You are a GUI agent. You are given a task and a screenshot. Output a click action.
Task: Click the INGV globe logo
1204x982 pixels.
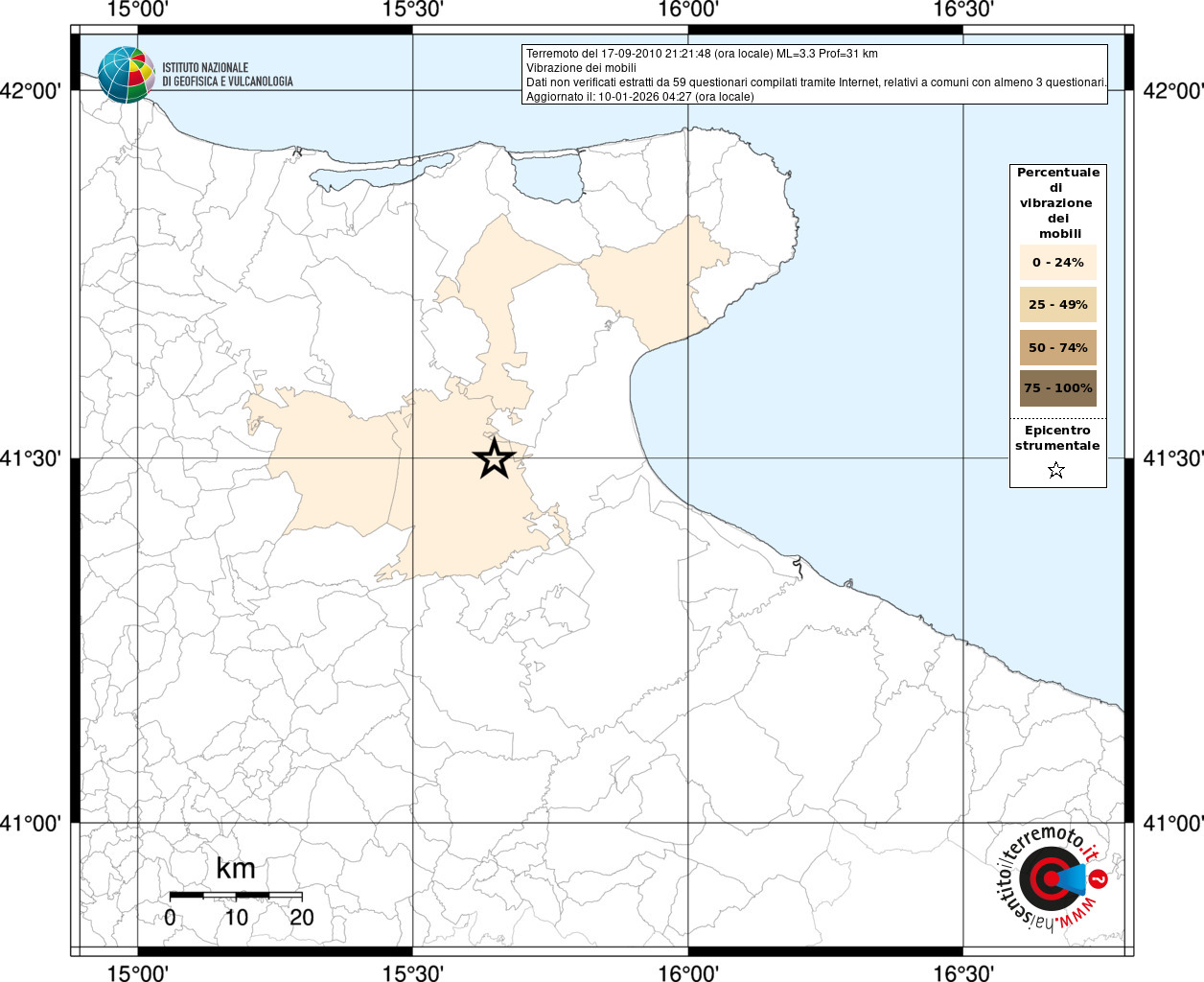(126, 75)
